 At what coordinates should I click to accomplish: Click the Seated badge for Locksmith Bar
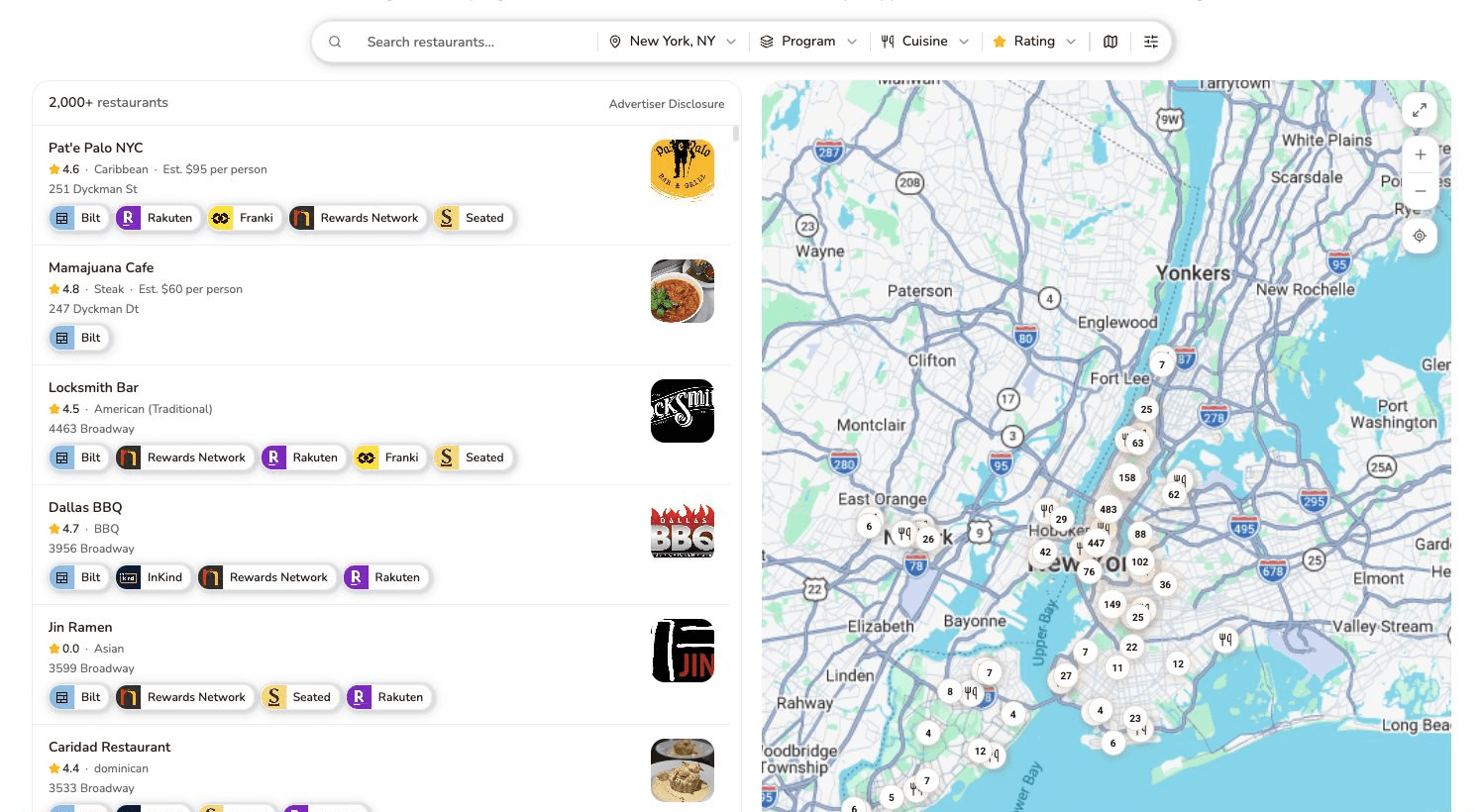(x=474, y=457)
